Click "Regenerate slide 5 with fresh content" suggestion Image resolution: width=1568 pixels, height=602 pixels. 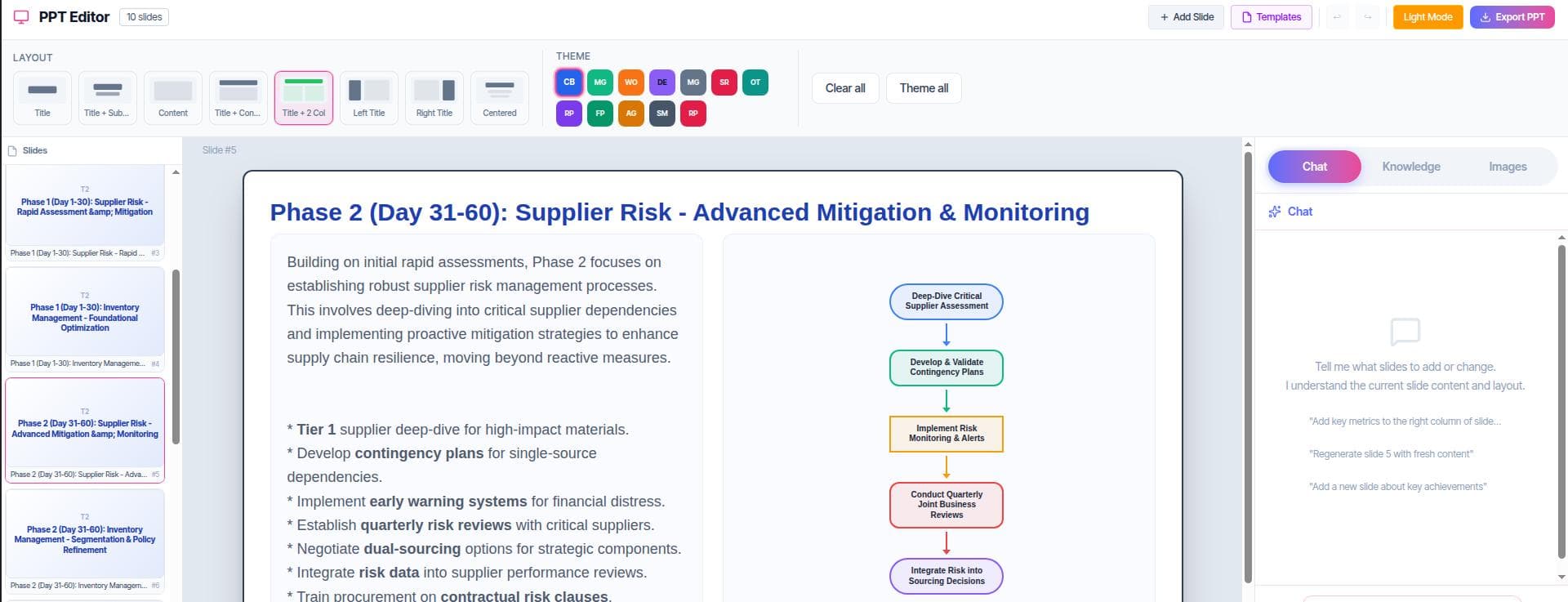click(1391, 454)
